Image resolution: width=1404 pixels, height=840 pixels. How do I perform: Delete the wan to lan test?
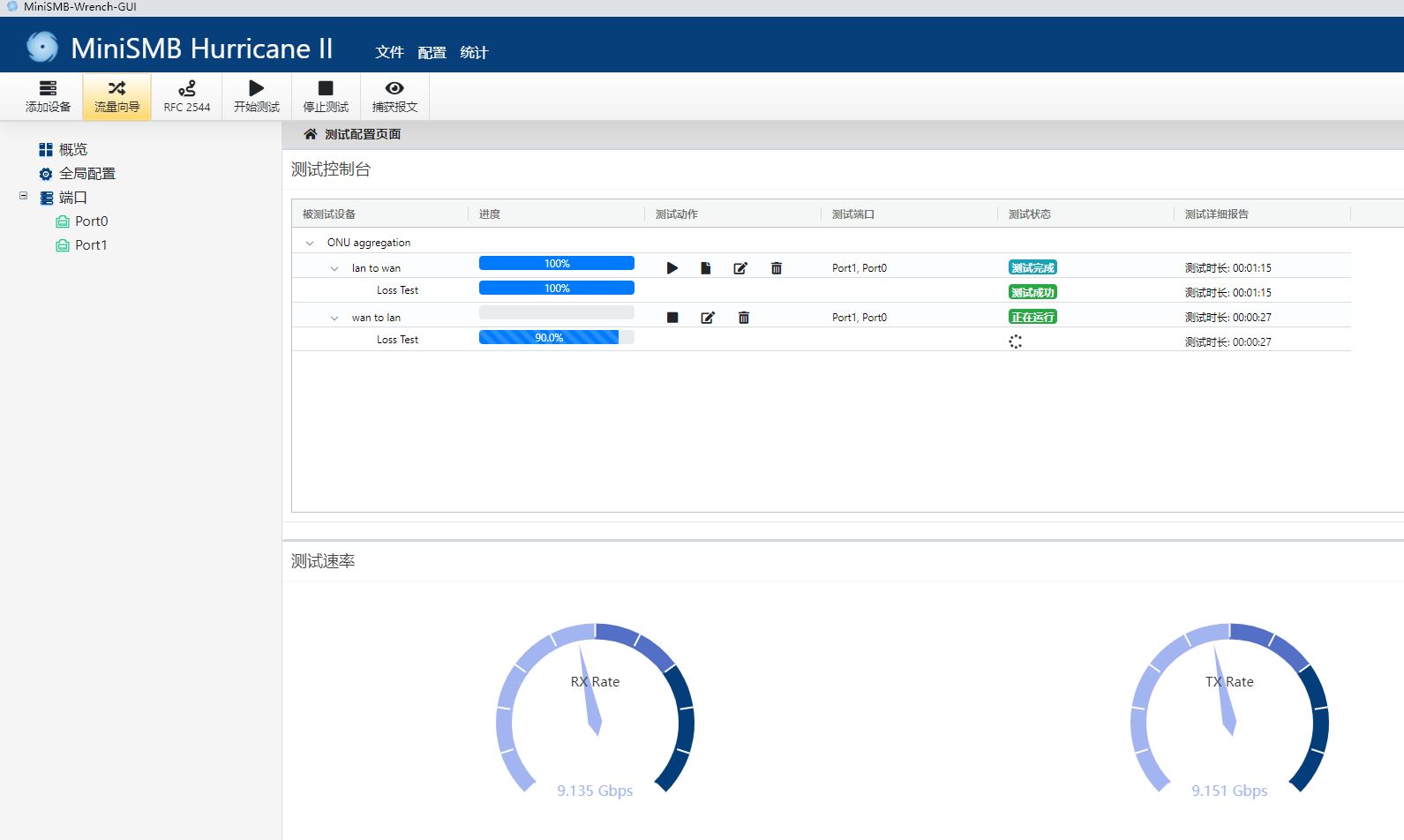point(744,318)
